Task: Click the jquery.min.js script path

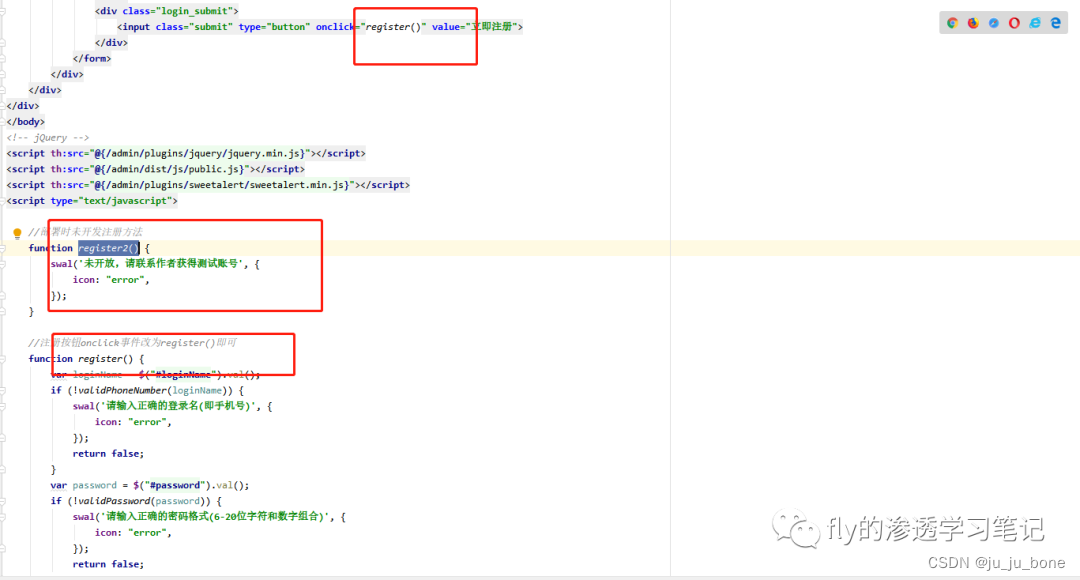Action: [199, 154]
